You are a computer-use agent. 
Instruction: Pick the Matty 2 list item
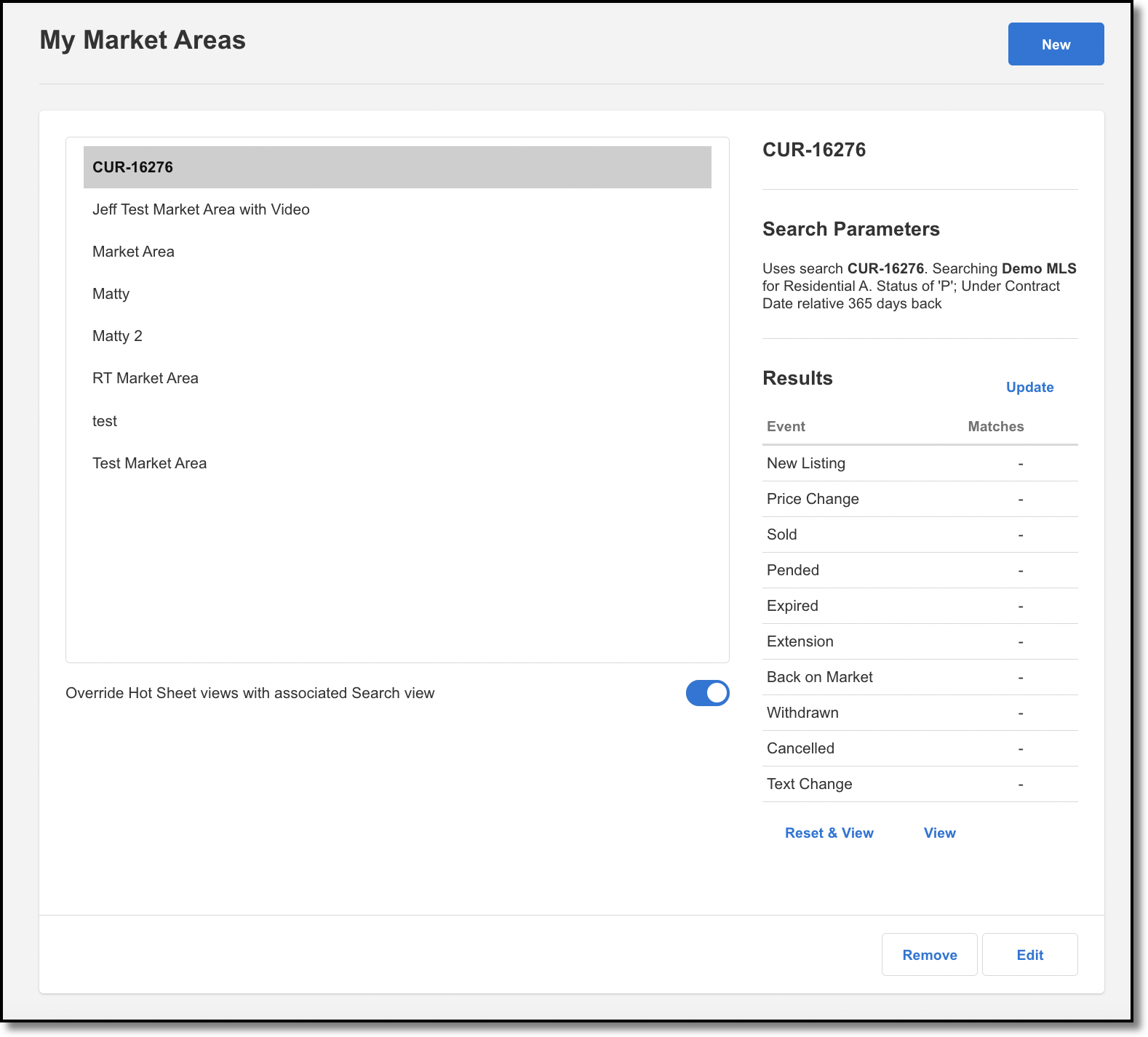397,336
